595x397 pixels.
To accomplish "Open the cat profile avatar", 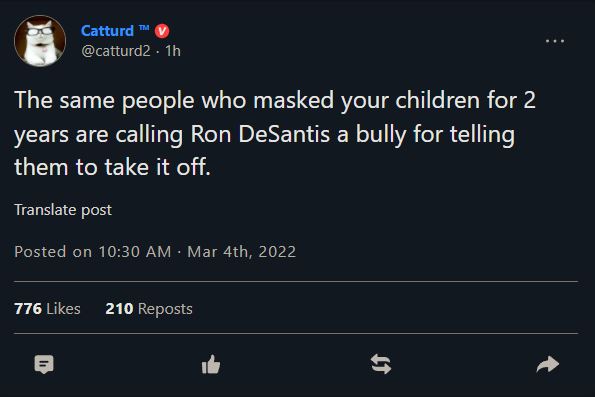I will [x=40, y=41].
